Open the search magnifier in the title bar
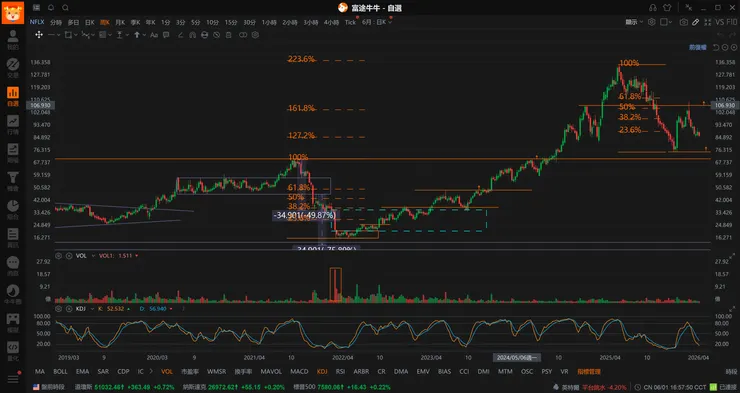Screen dimensions: 740x393 tap(66, 8)
